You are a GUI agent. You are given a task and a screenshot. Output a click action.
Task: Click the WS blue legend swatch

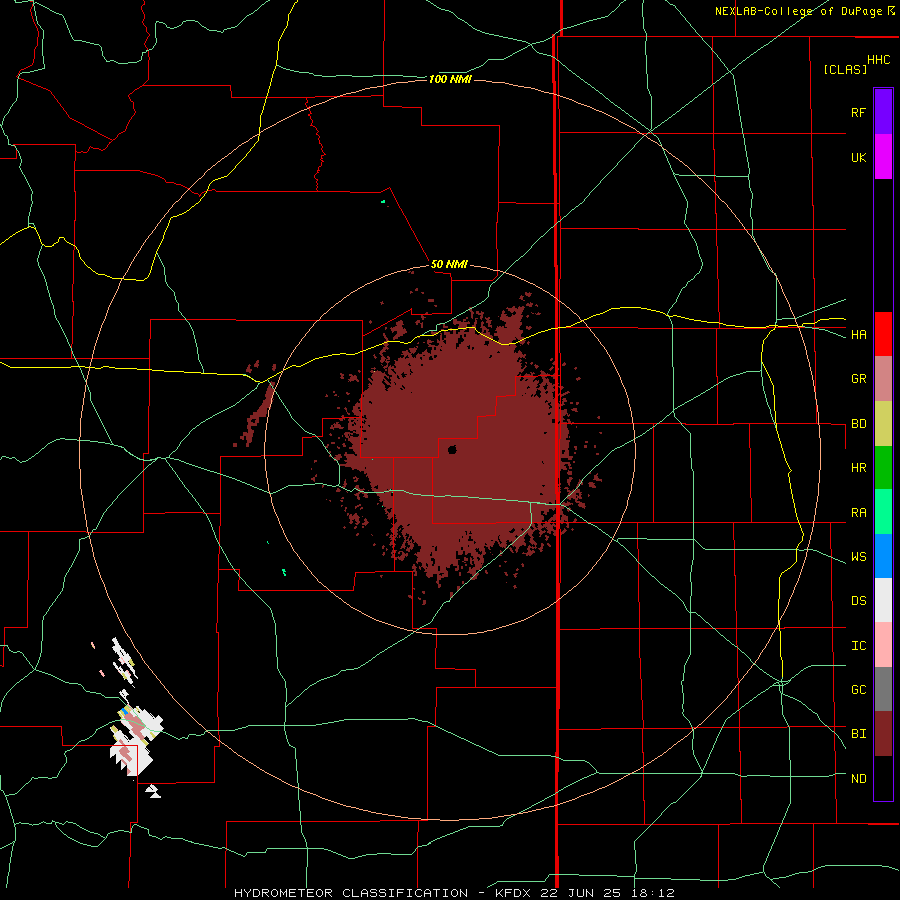click(x=883, y=556)
